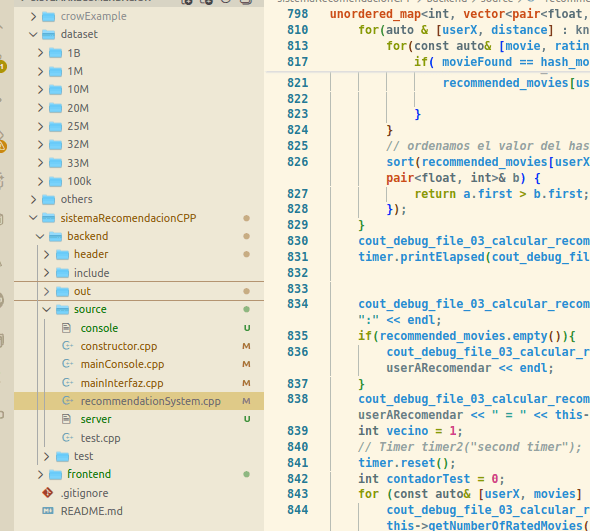The height and width of the screenshot is (531, 590).
Task: Click the 25M folder icon
Action: 55,126
